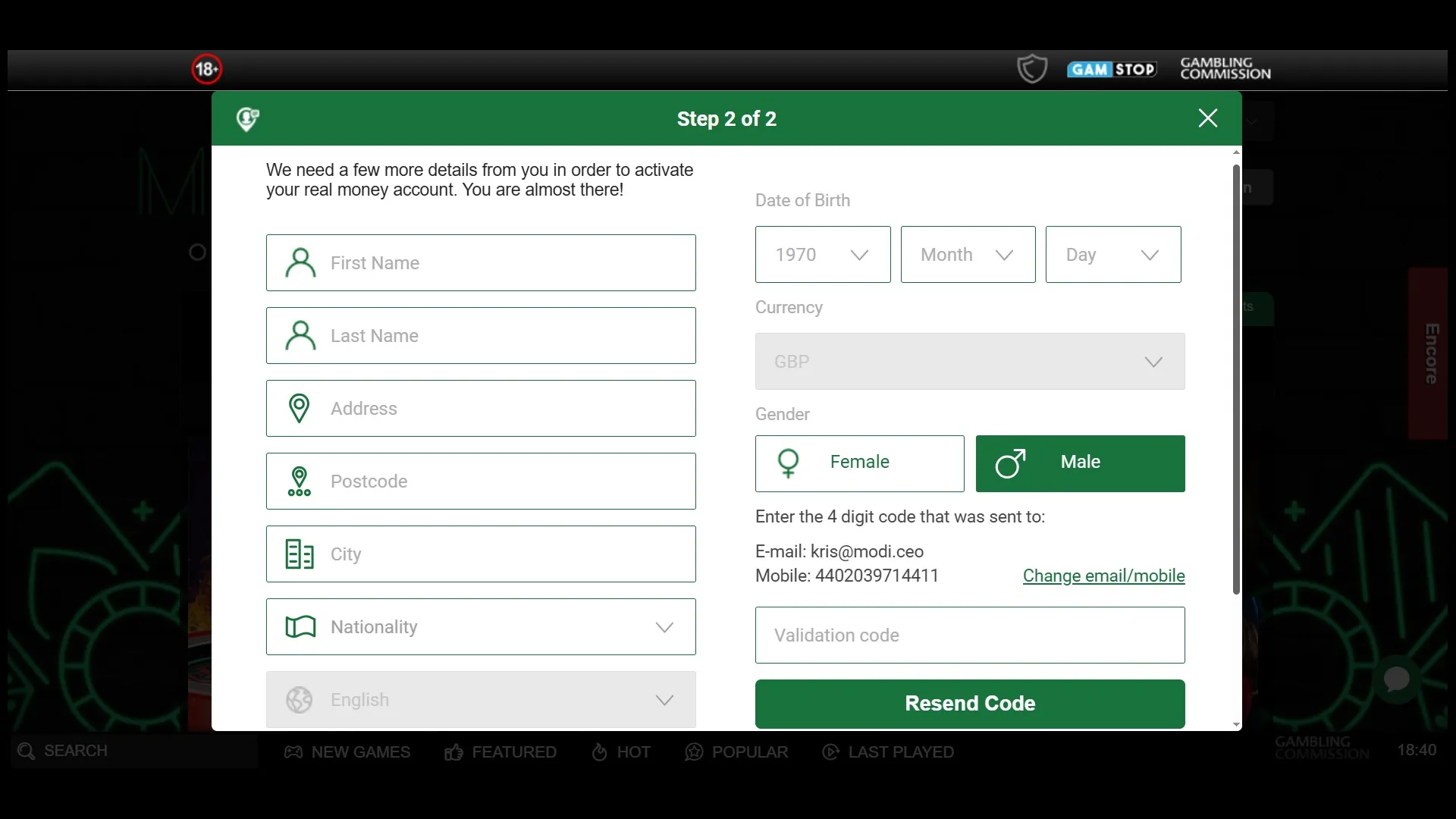Click the search magnifier icon
1456x819 pixels.
click(x=26, y=752)
